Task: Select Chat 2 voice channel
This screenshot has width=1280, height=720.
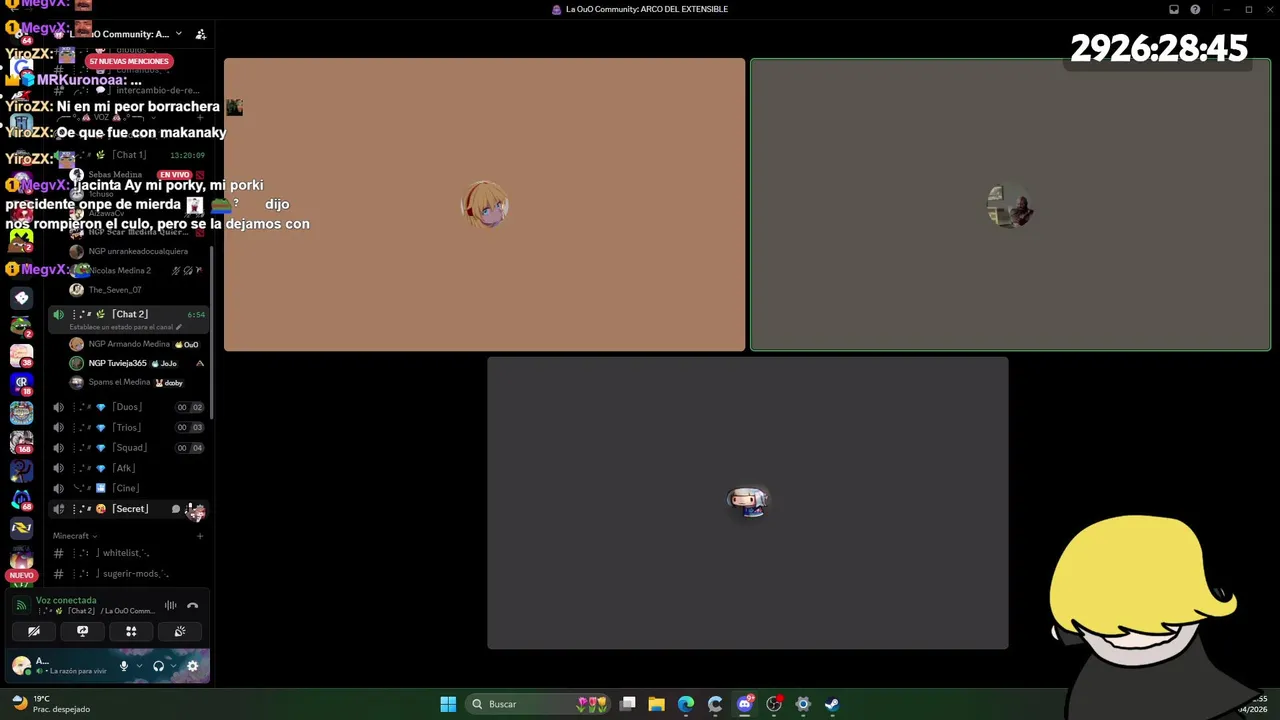Action: point(130,314)
